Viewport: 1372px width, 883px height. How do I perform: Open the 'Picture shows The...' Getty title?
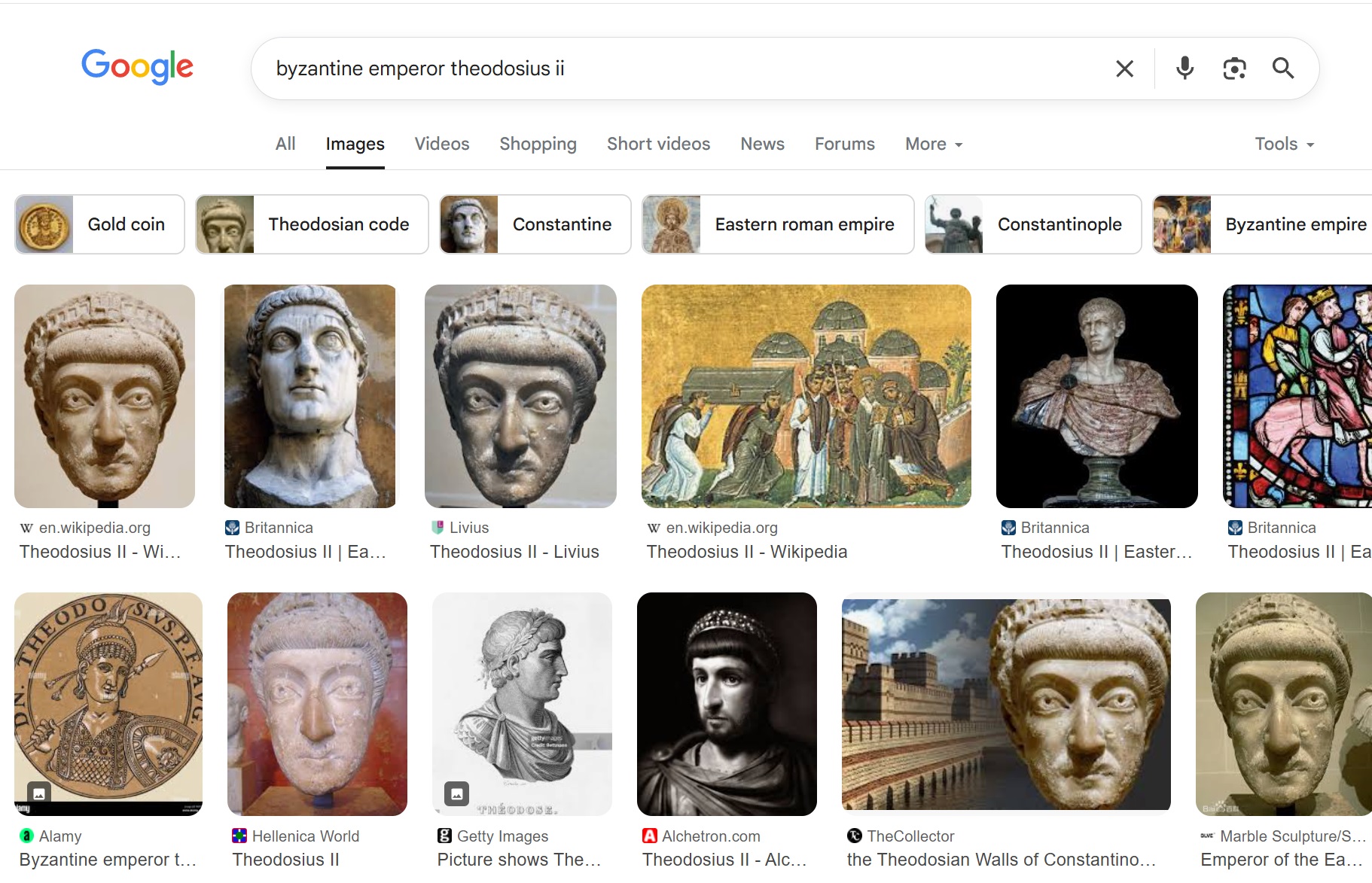point(520,860)
